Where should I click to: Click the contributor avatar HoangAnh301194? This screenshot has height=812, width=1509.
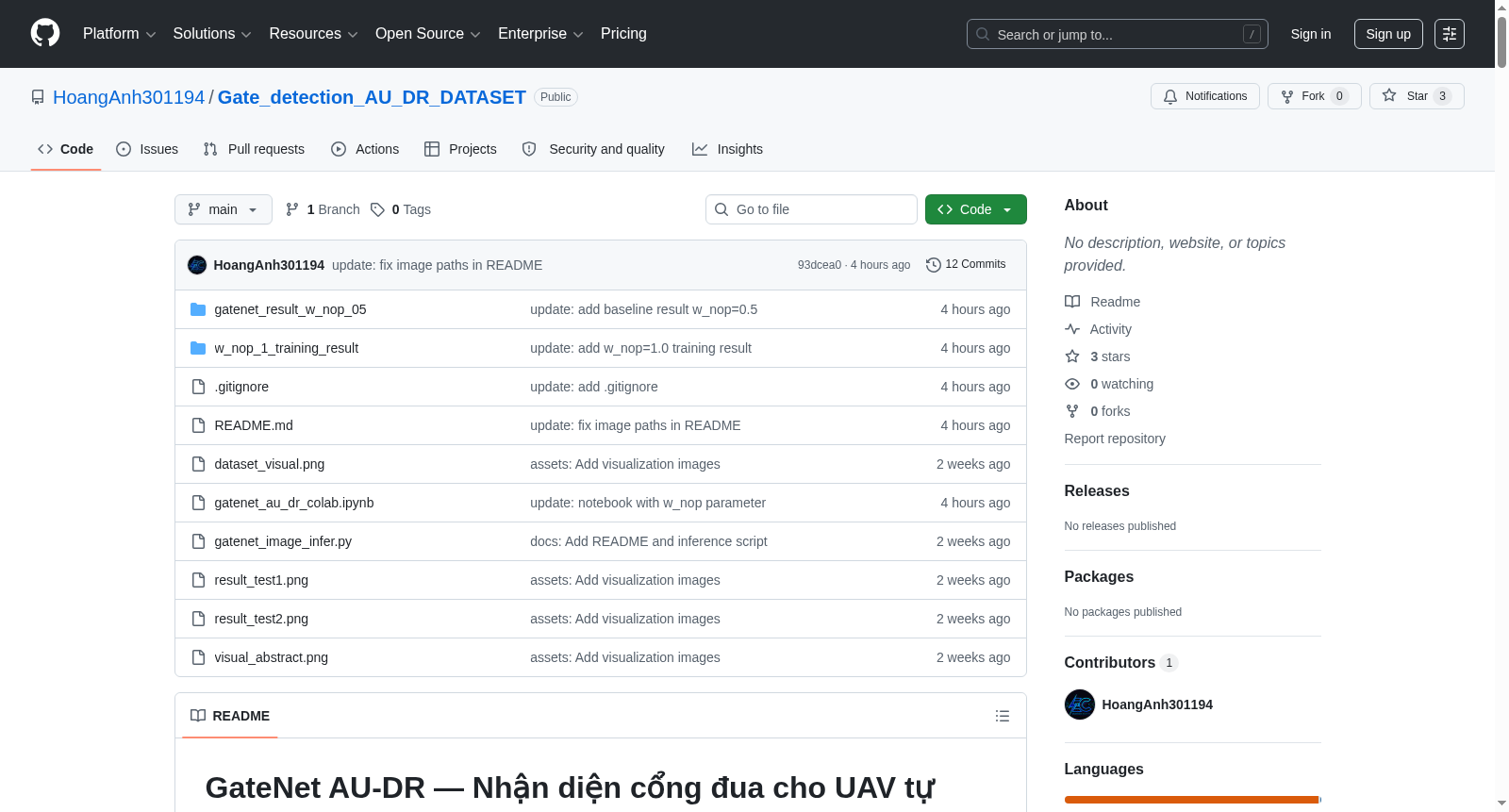coord(1080,704)
